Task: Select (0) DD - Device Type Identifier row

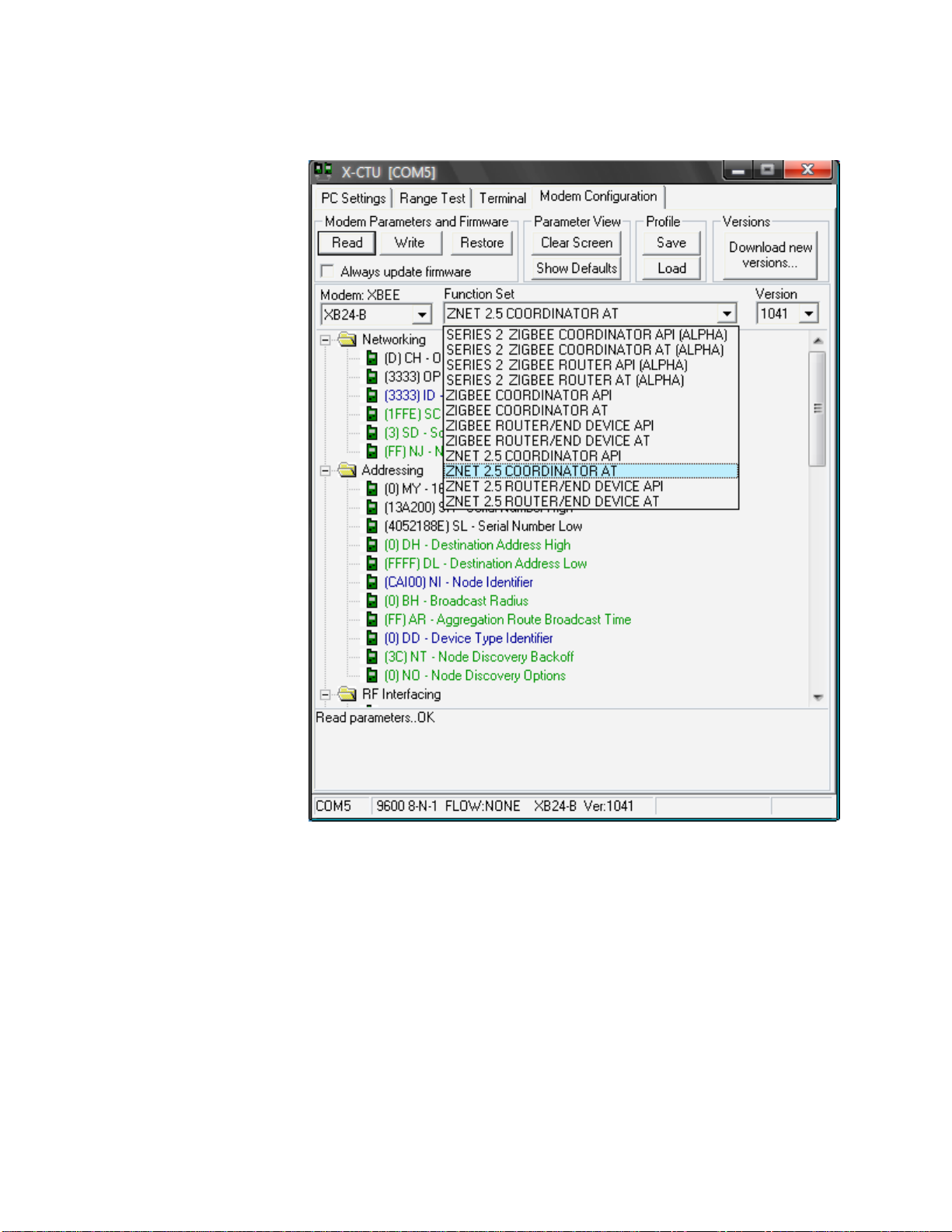Action: click(x=469, y=638)
